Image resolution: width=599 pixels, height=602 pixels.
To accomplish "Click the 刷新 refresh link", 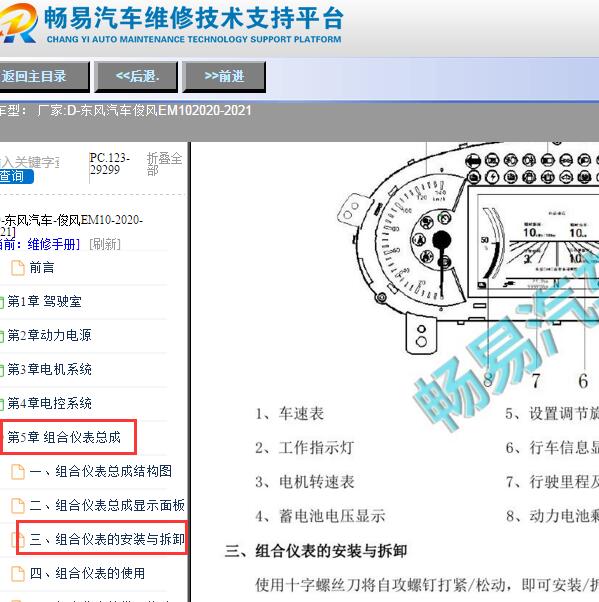I will [x=105, y=244].
